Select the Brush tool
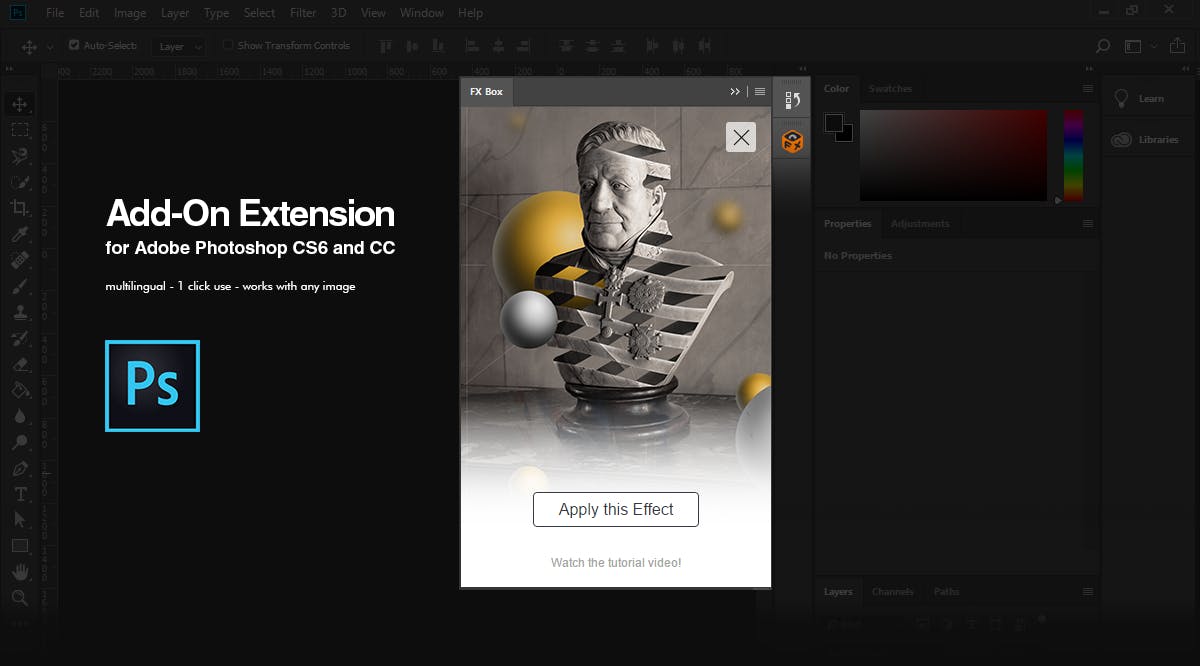The image size is (1200, 666). point(21,286)
